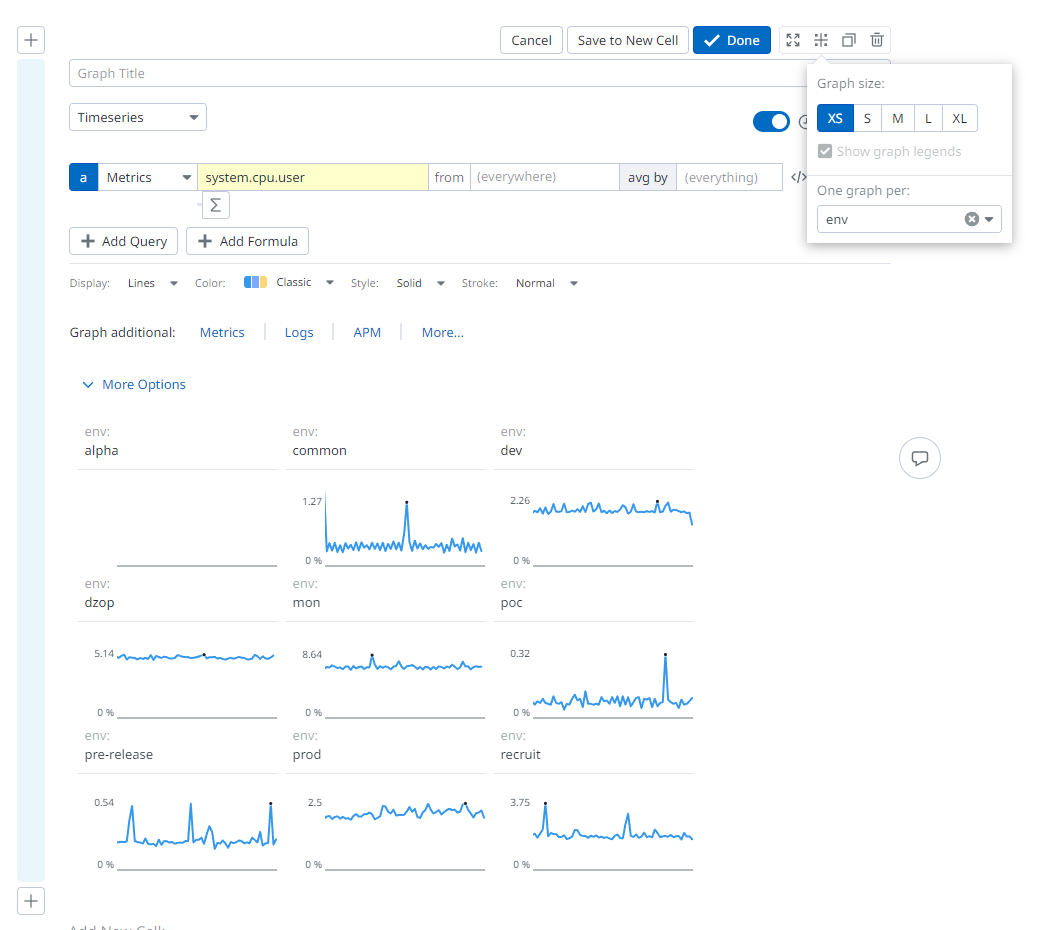
Task: Click the plus icon below the cell
Action: 31,901
